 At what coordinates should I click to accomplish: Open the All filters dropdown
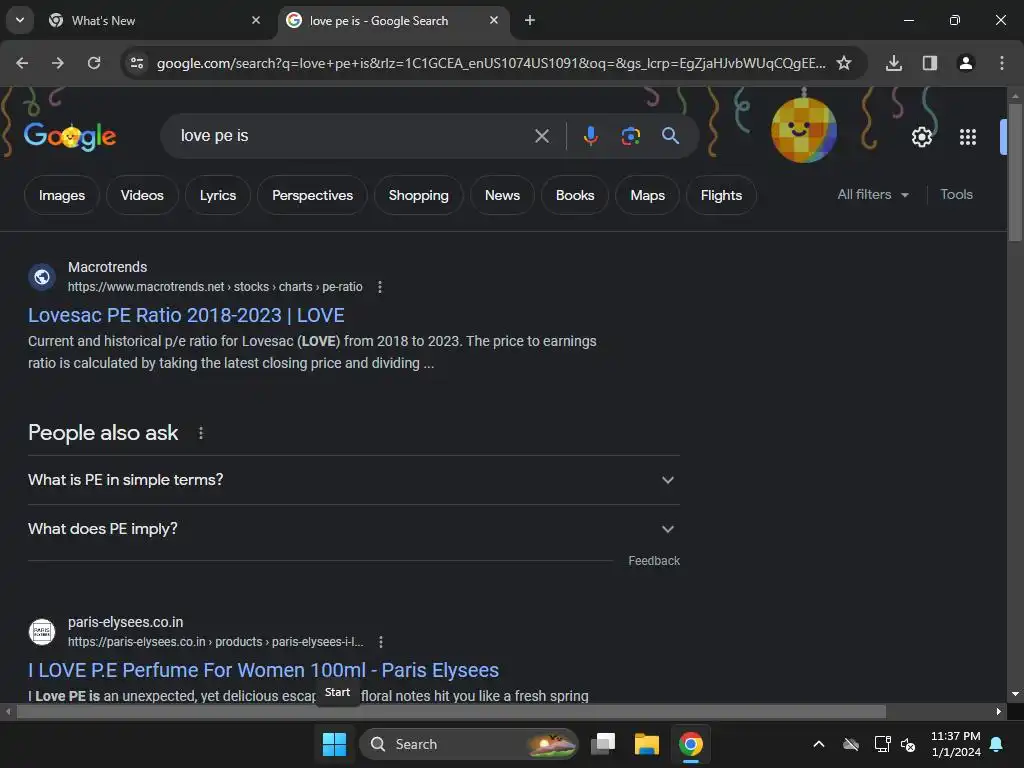872,195
